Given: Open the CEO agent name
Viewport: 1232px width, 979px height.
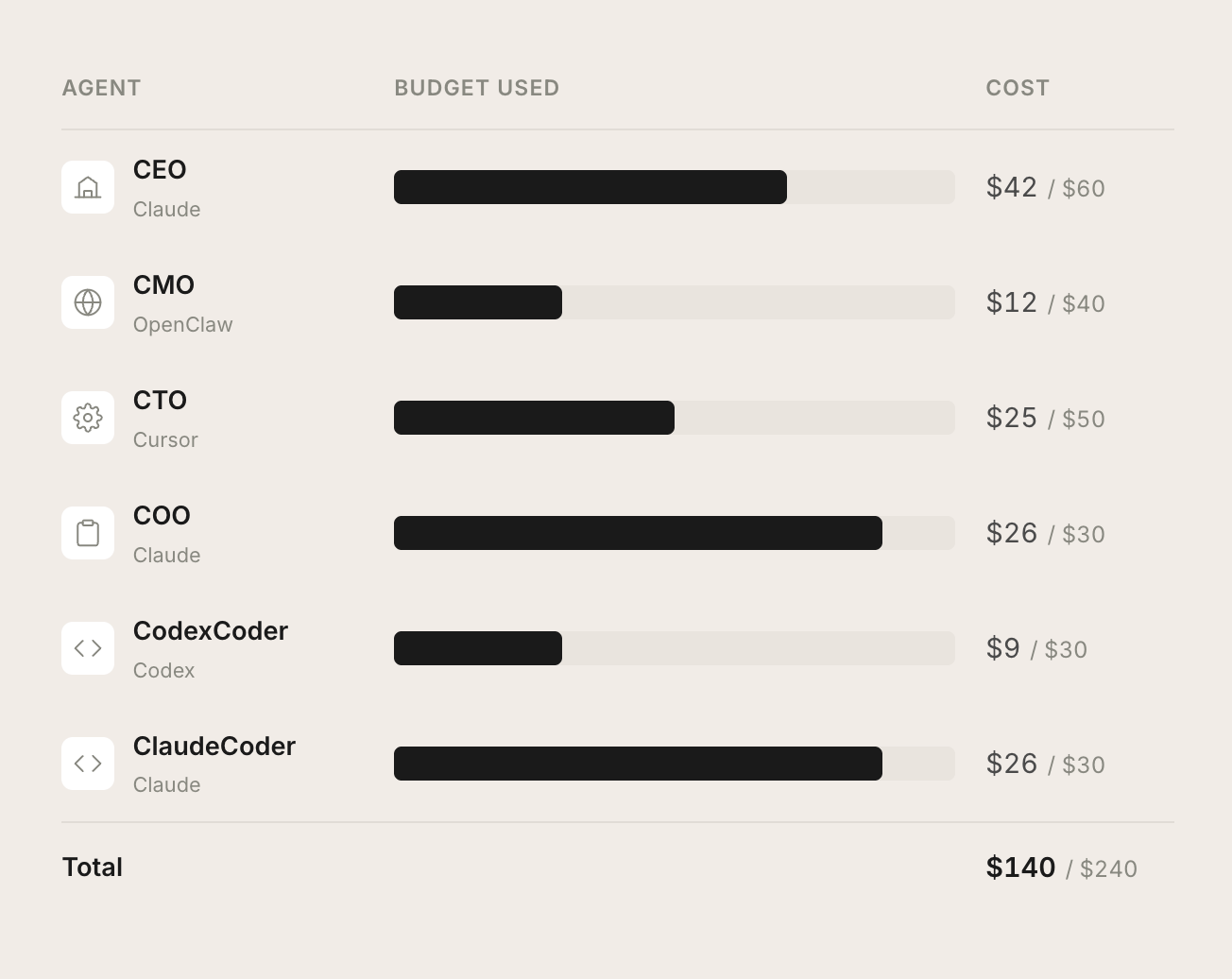Looking at the screenshot, I should point(160,170).
